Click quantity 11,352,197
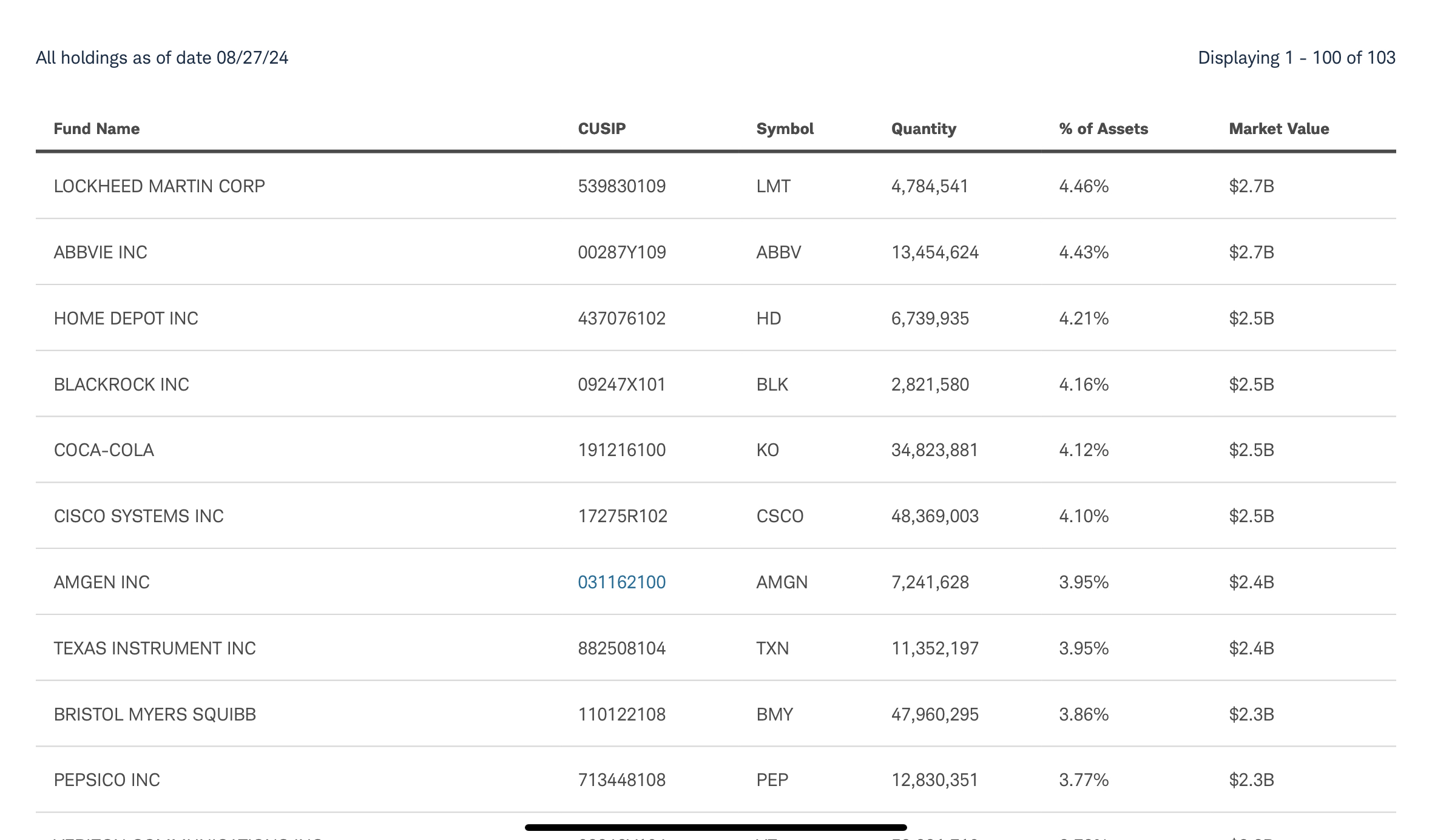1432x840 pixels. pos(935,648)
